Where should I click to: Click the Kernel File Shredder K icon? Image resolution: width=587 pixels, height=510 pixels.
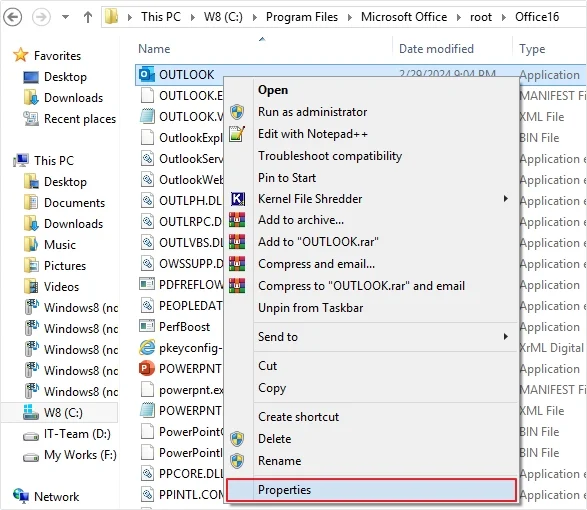coord(238,199)
